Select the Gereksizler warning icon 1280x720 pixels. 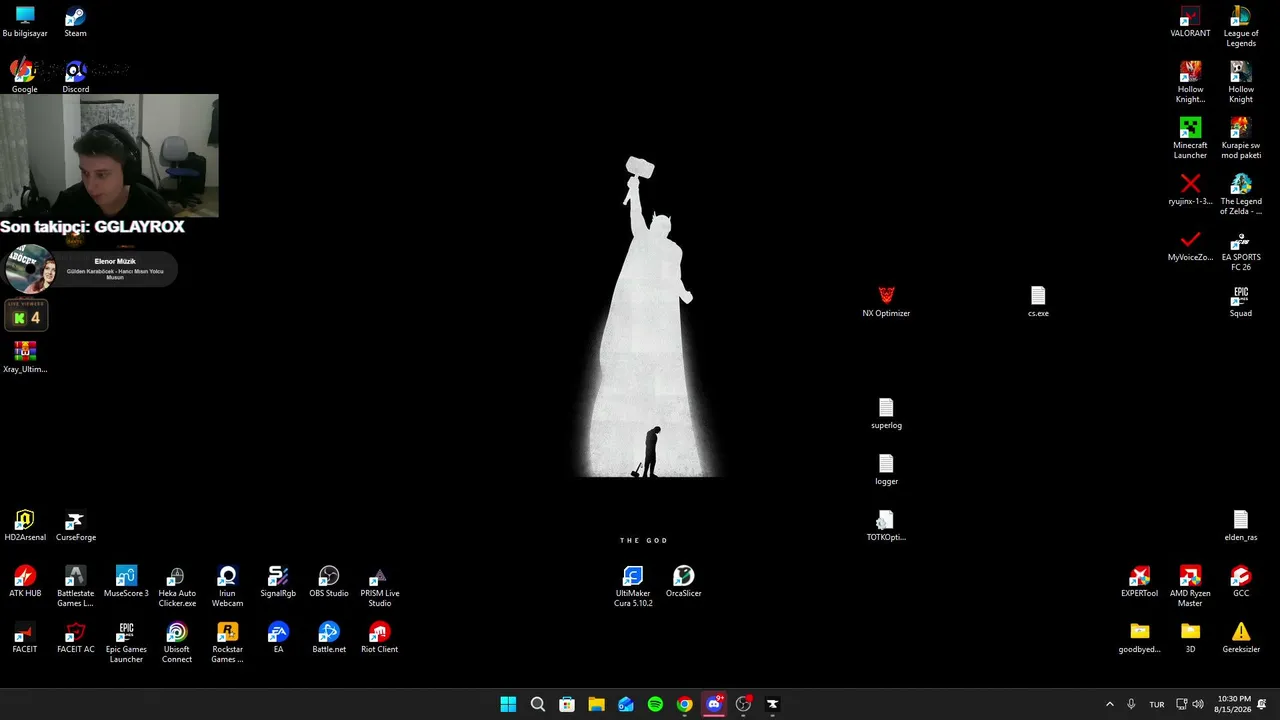point(1241,638)
